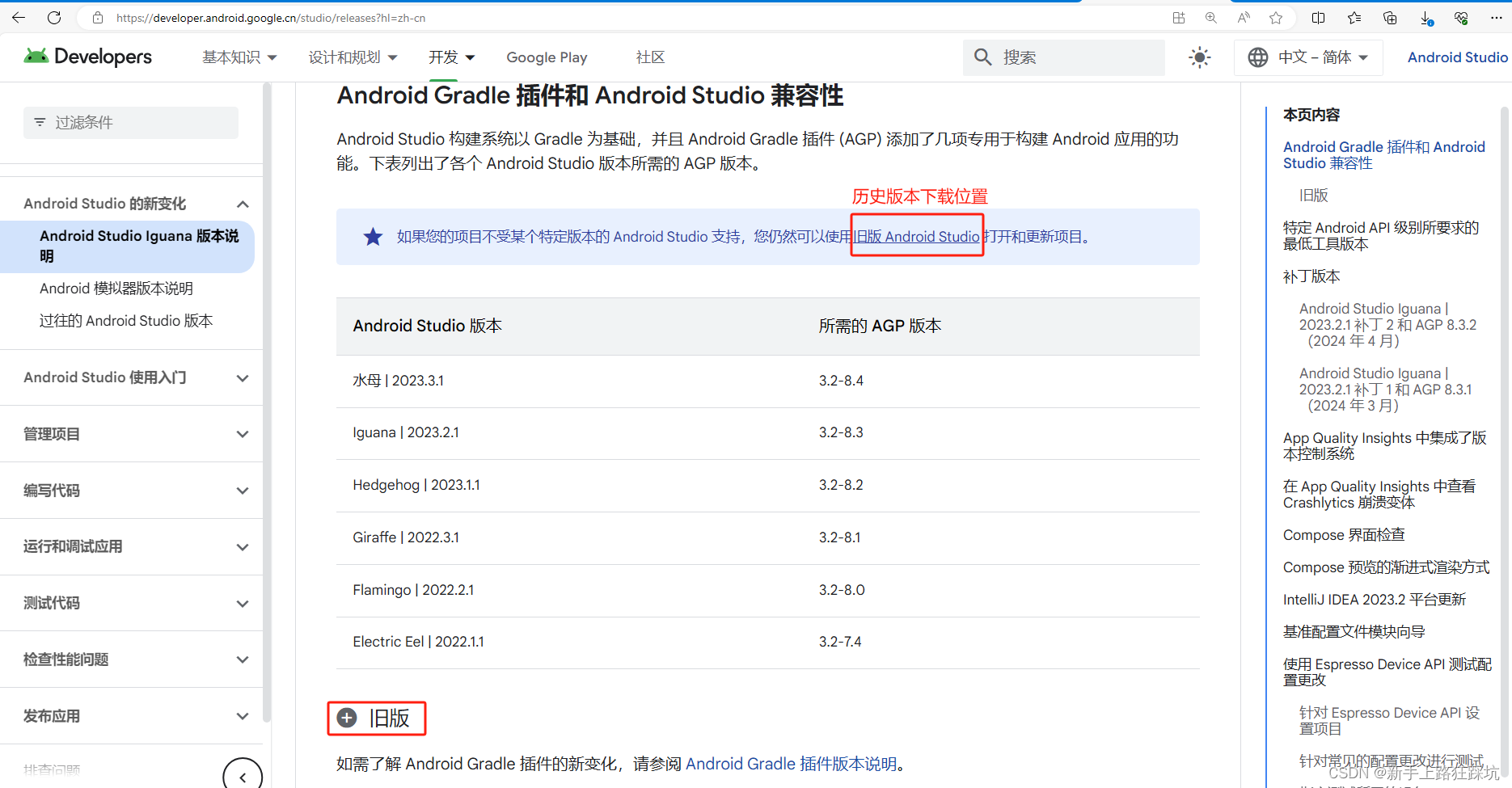Viewport: 1512px width, 788px height.
Task: Reload the page with the refresh icon
Action: coord(54,18)
